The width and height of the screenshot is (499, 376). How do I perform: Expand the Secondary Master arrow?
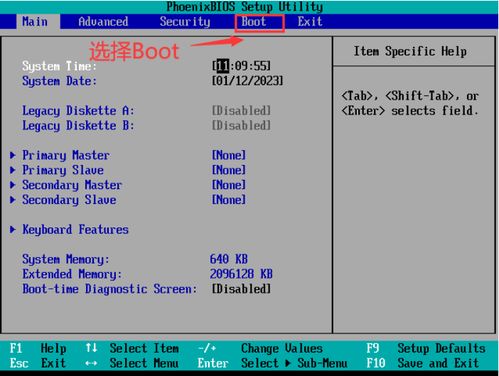click(x=13, y=185)
